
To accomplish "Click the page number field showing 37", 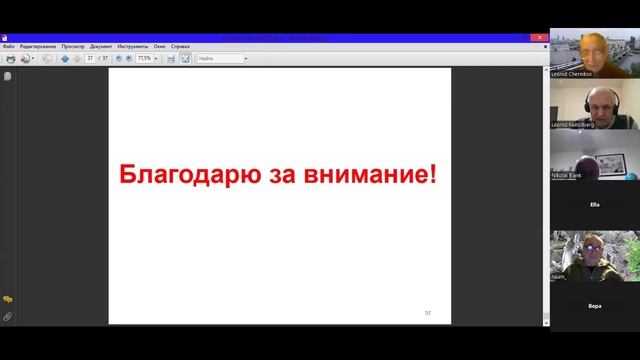I will coord(90,58).
